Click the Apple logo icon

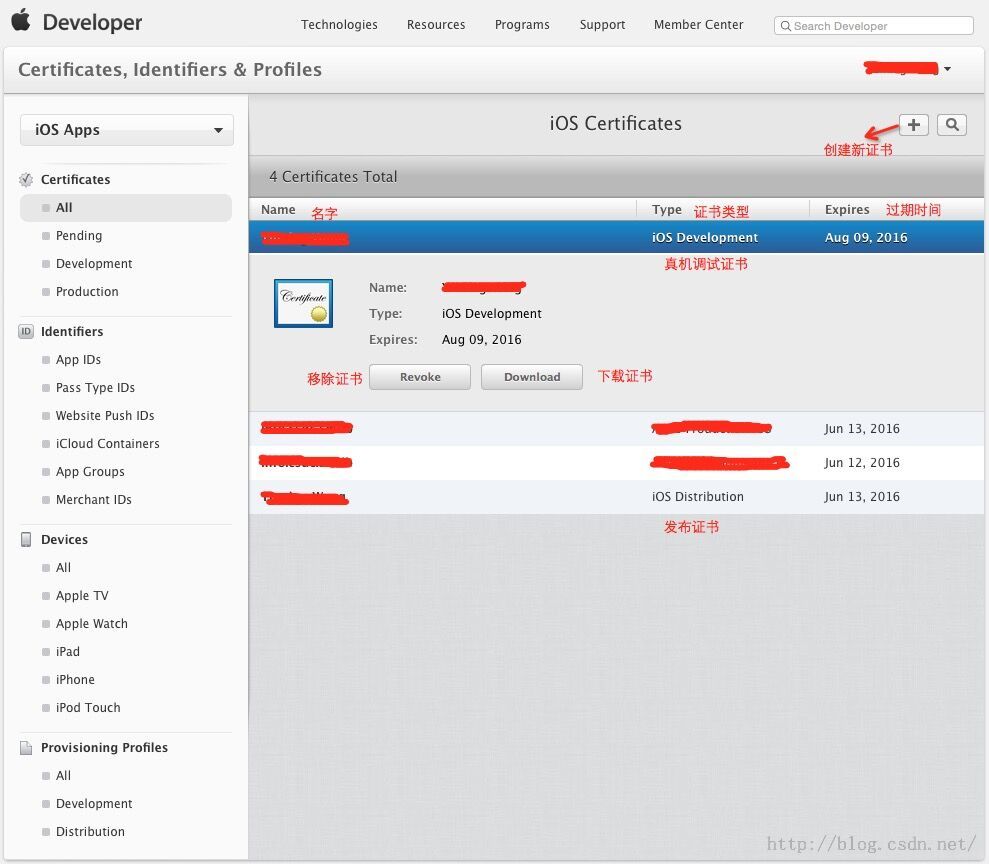pos(21,20)
